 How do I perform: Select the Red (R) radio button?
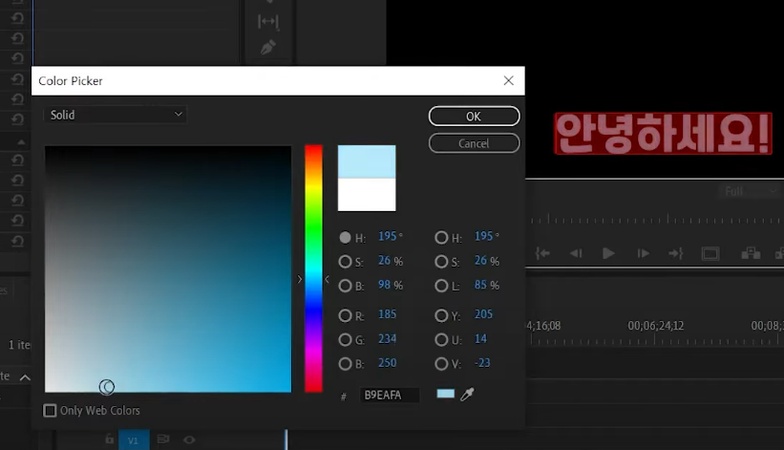click(345, 316)
